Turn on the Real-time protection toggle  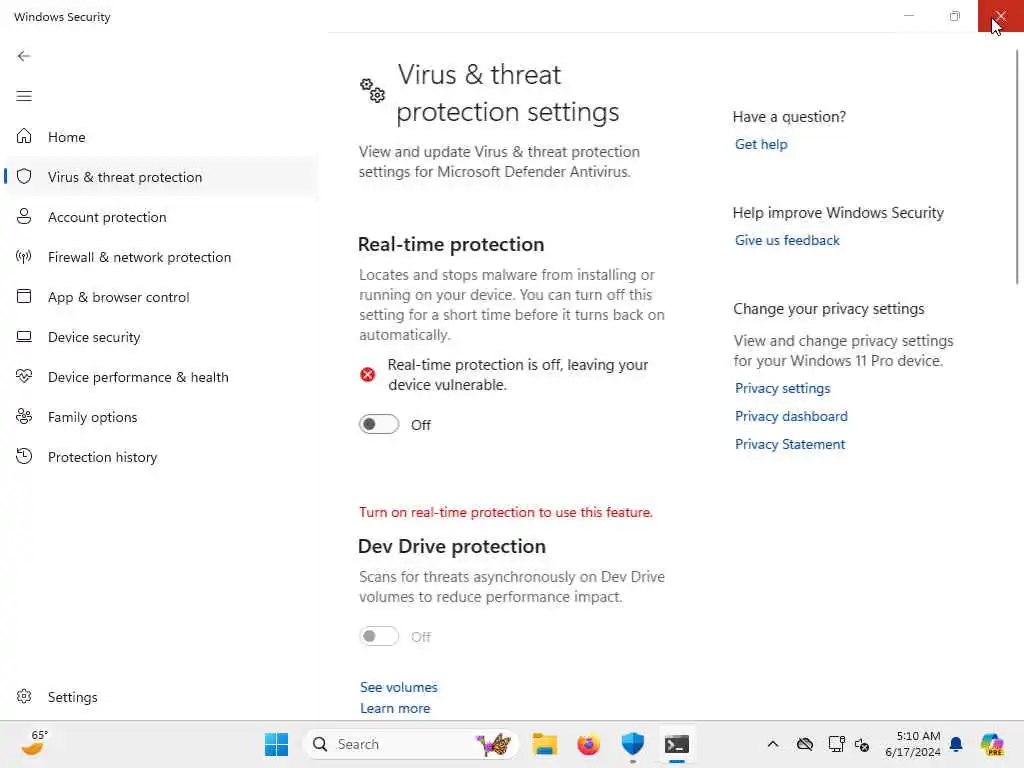(379, 425)
